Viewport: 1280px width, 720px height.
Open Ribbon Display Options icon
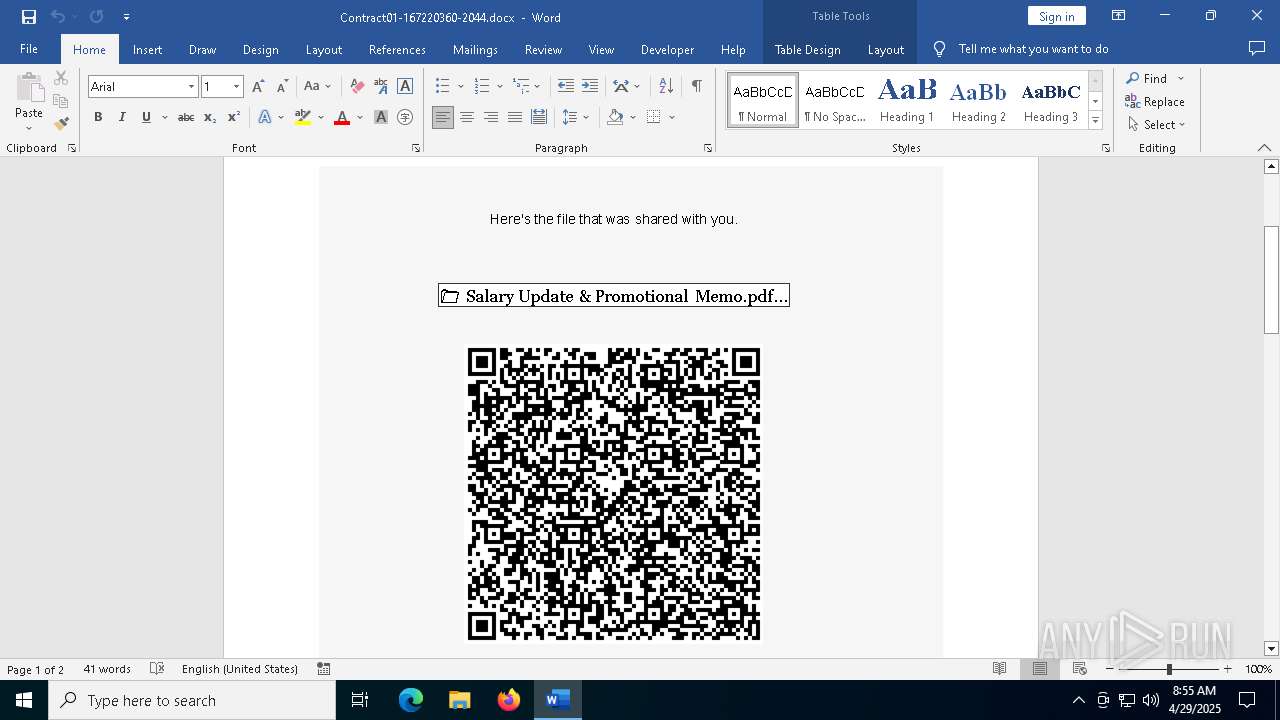click(1119, 16)
